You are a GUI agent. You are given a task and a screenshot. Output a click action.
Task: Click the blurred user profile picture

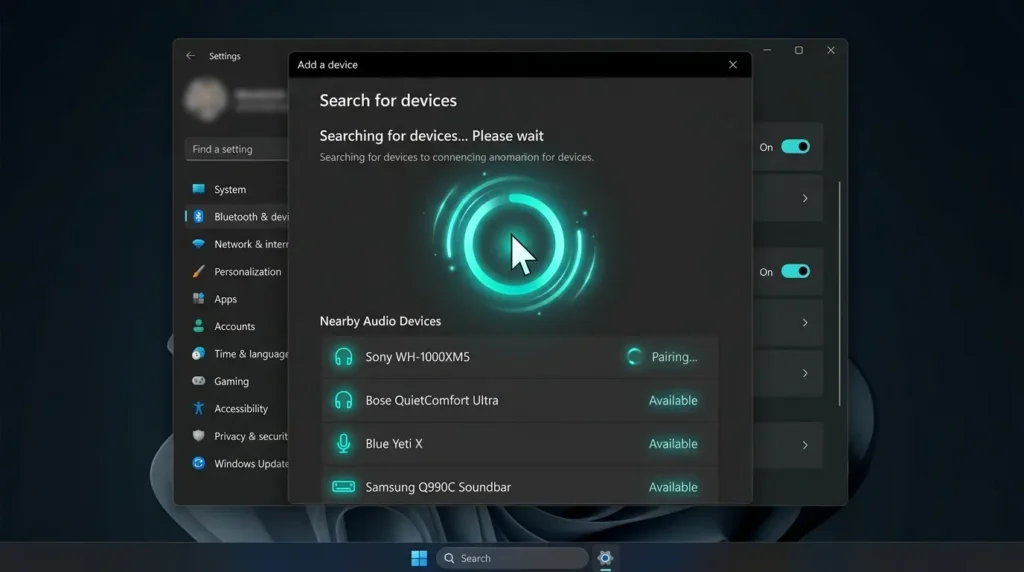[206, 99]
